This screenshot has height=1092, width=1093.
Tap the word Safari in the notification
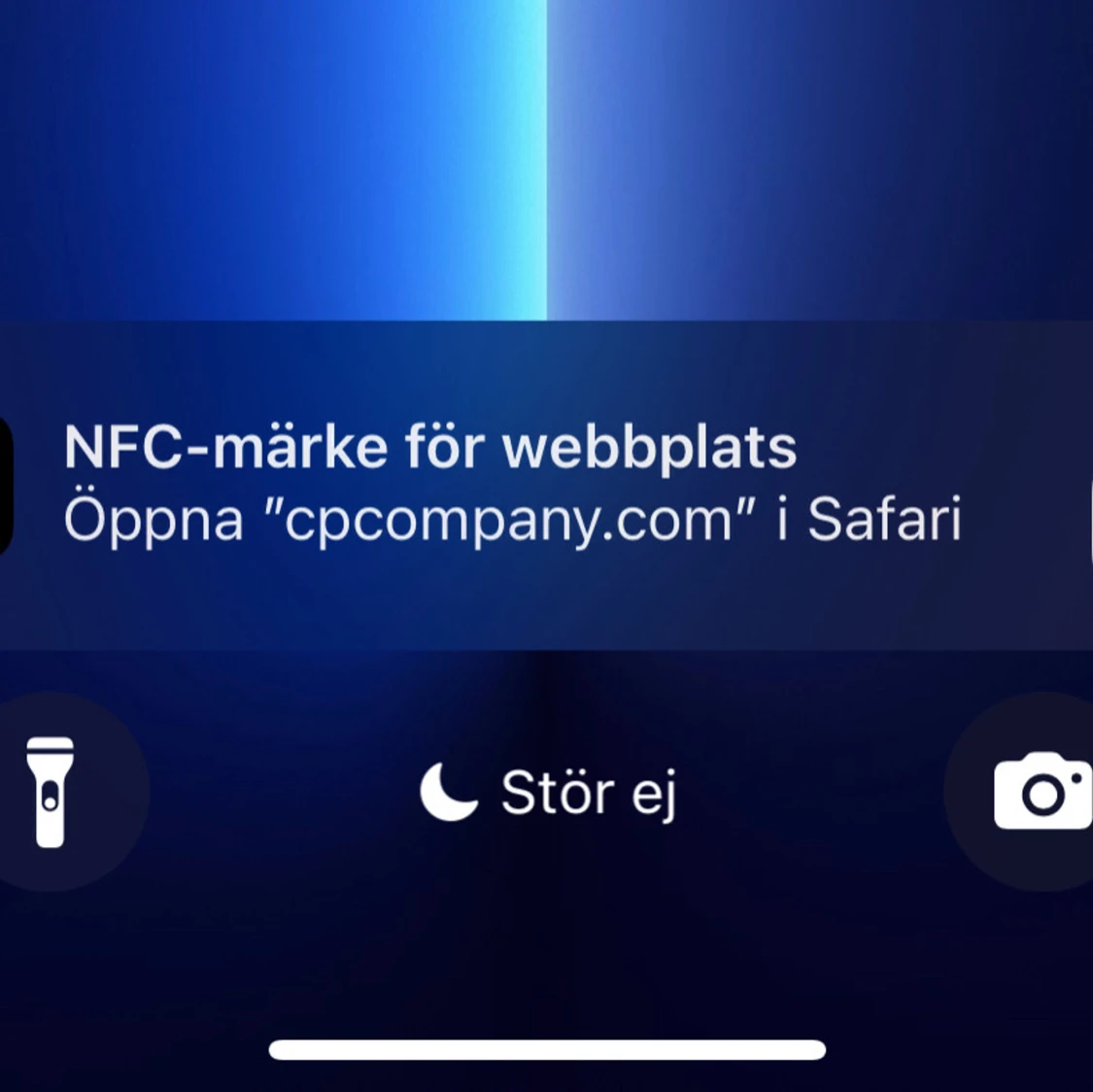tap(884, 519)
